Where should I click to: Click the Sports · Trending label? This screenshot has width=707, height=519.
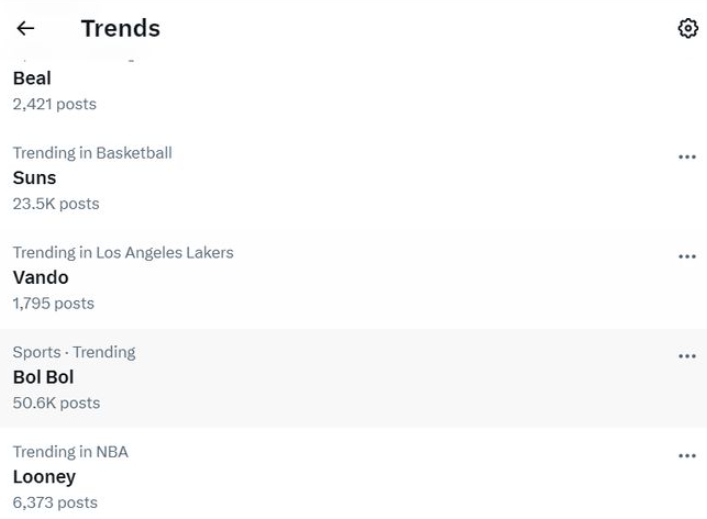click(74, 352)
